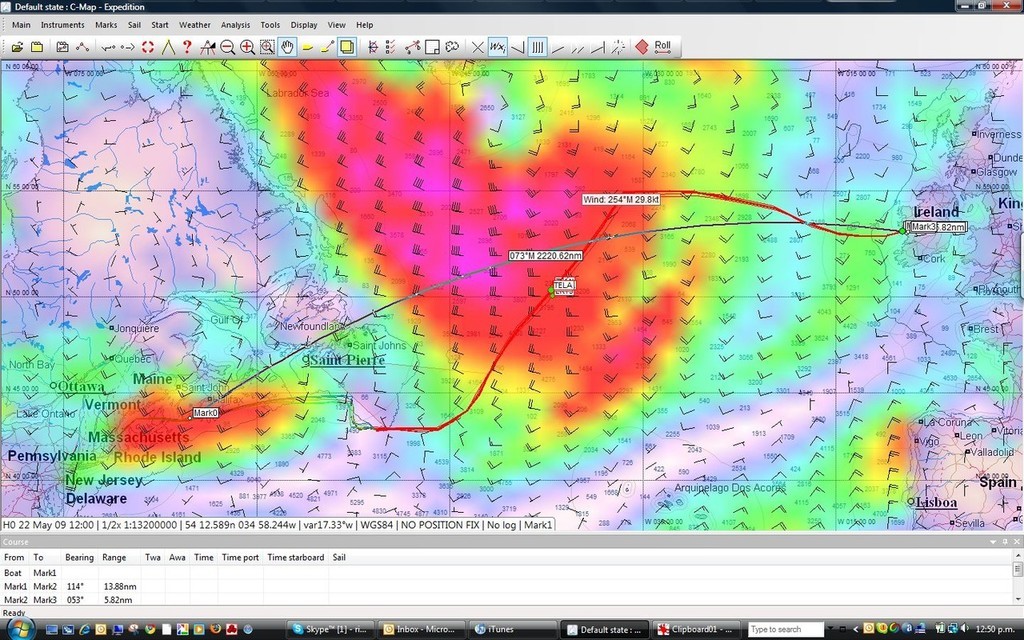1024x640 pixels.
Task: Click the 5.82nm range cell
Action: (118, 600)
